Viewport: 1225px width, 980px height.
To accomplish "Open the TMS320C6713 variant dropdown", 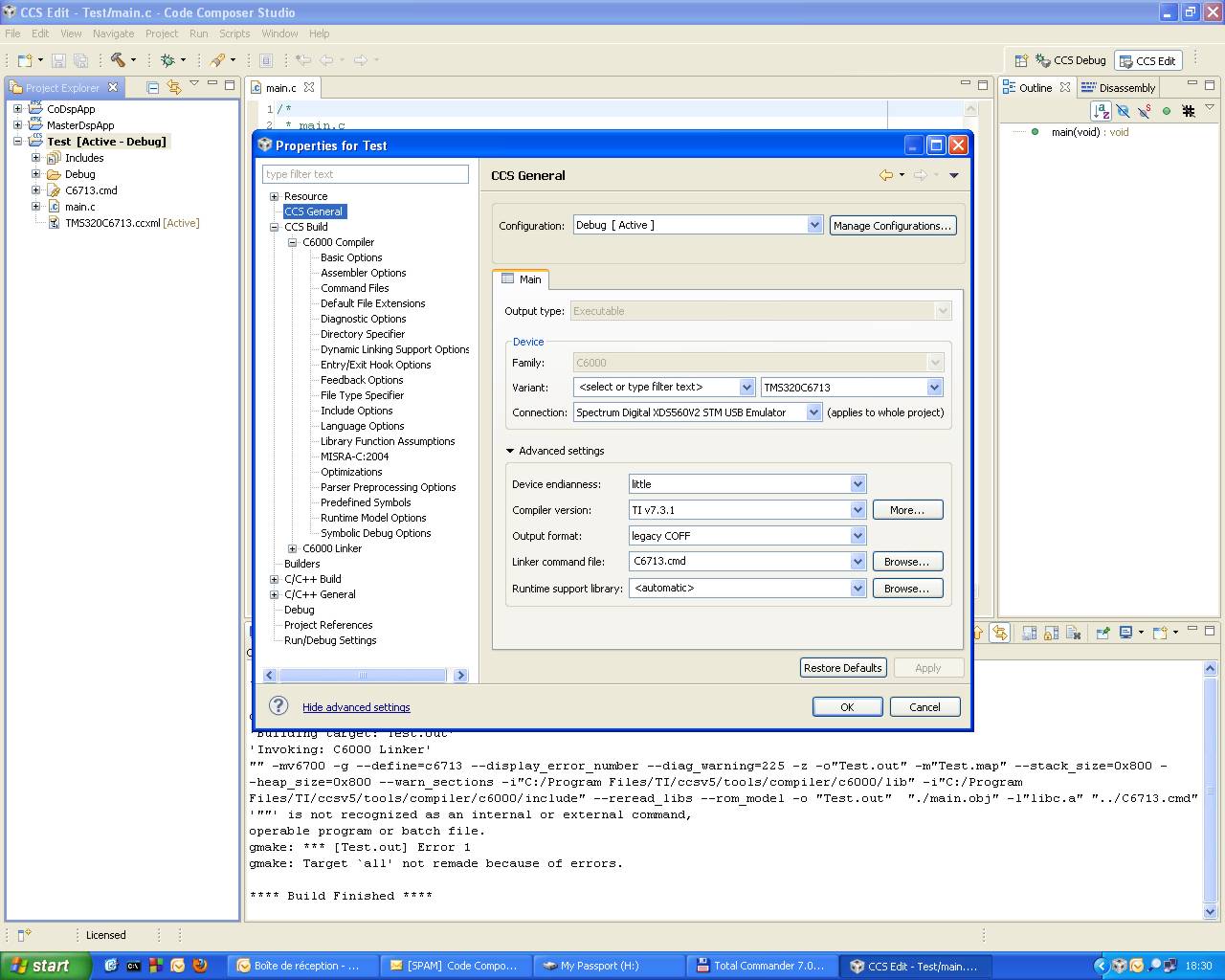I will pyautogui.click(x=934, y=387).
